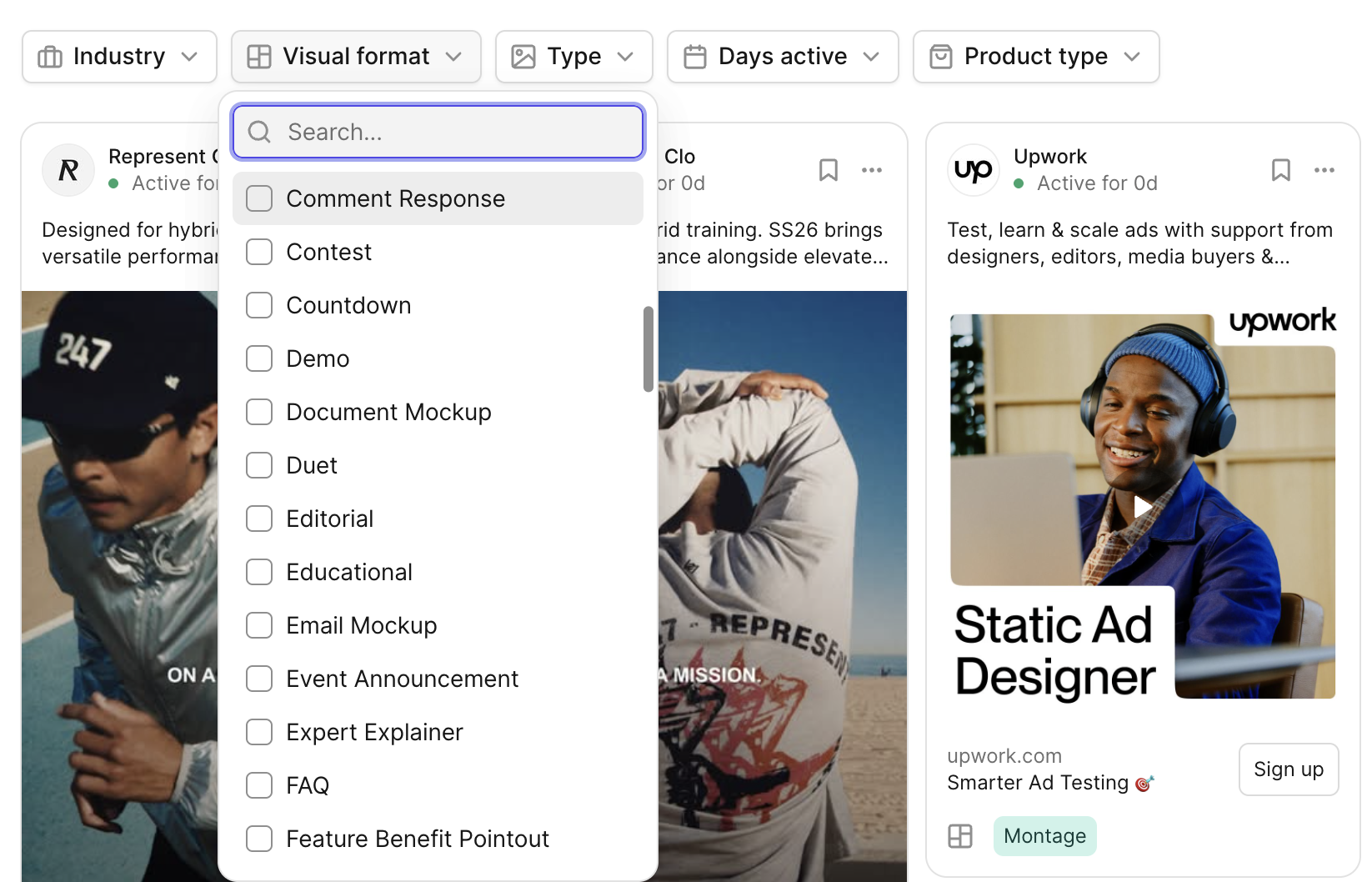Click the Upwork advertiser name
The height and width of the screenshot is (882, 1372).
[x=1050, y=157]
